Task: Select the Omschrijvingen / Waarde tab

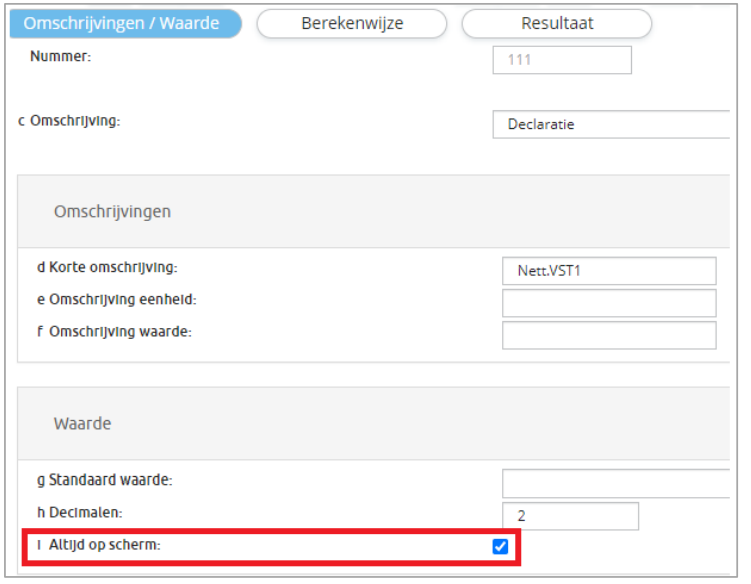Action: [x=125, y=23]
